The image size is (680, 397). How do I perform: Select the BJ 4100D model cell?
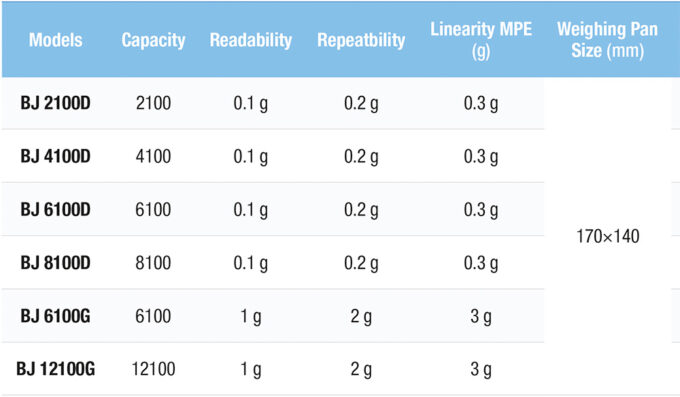pos(56,157)
